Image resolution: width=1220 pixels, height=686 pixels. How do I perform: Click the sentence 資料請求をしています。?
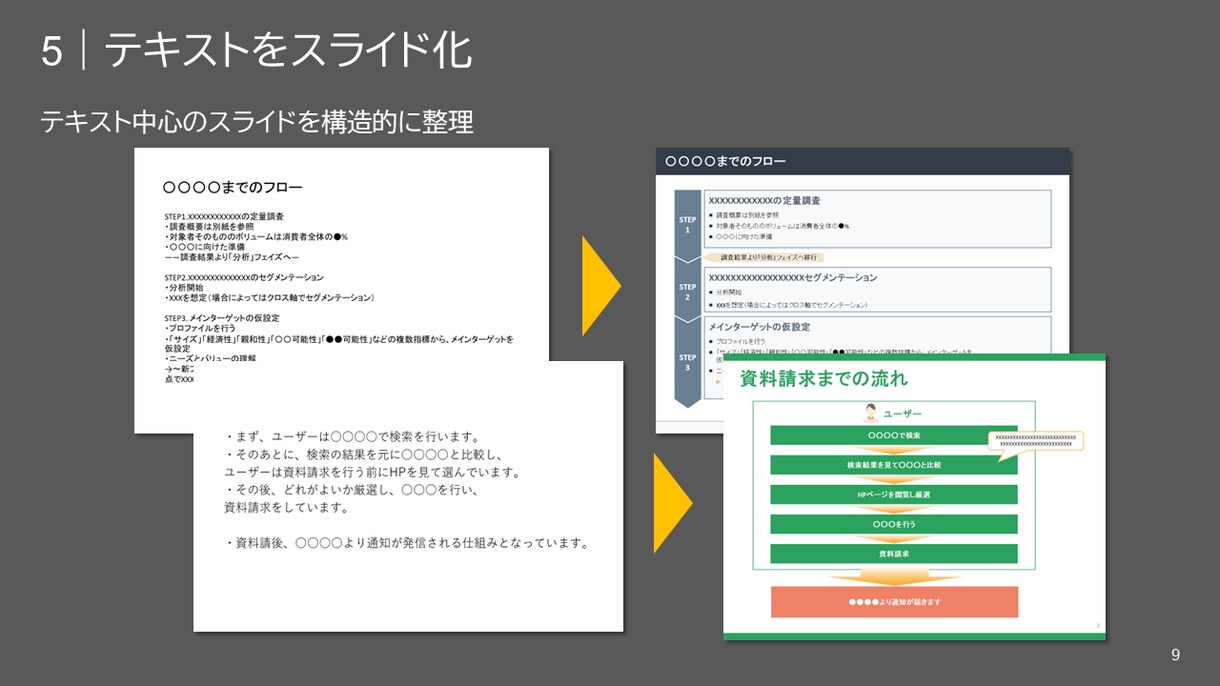(x=286, y=508)
